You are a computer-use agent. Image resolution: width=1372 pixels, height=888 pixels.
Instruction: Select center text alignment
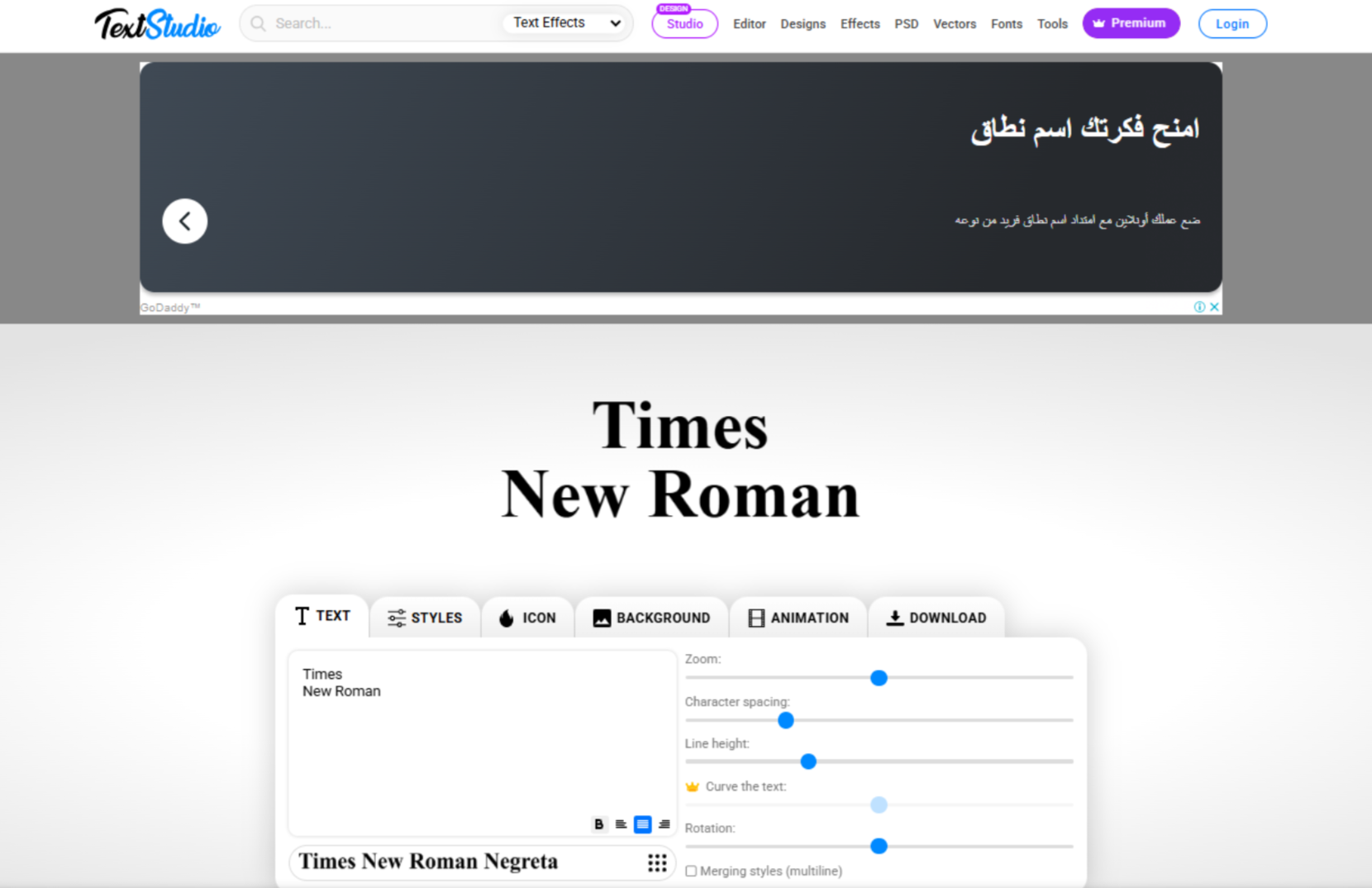click(642, 824)
